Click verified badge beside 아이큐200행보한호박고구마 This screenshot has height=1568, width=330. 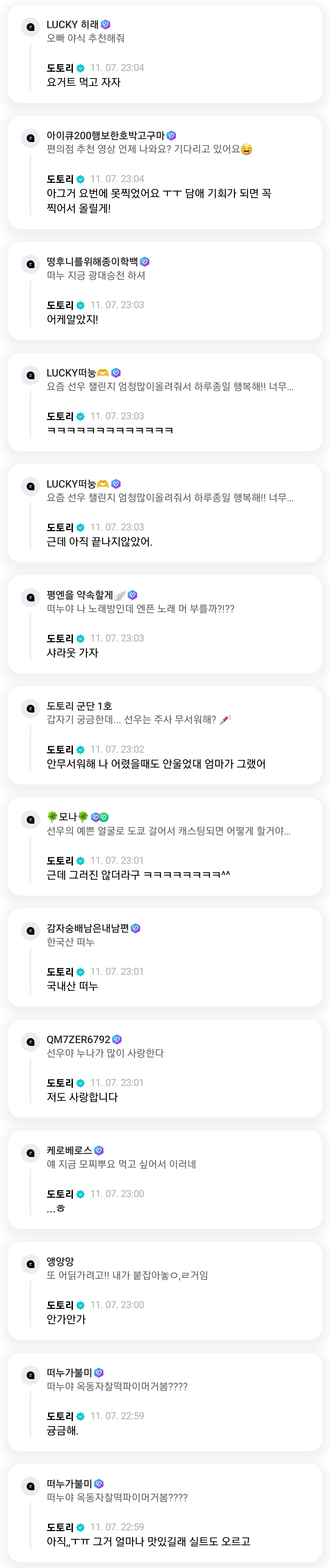coord(171,136)
